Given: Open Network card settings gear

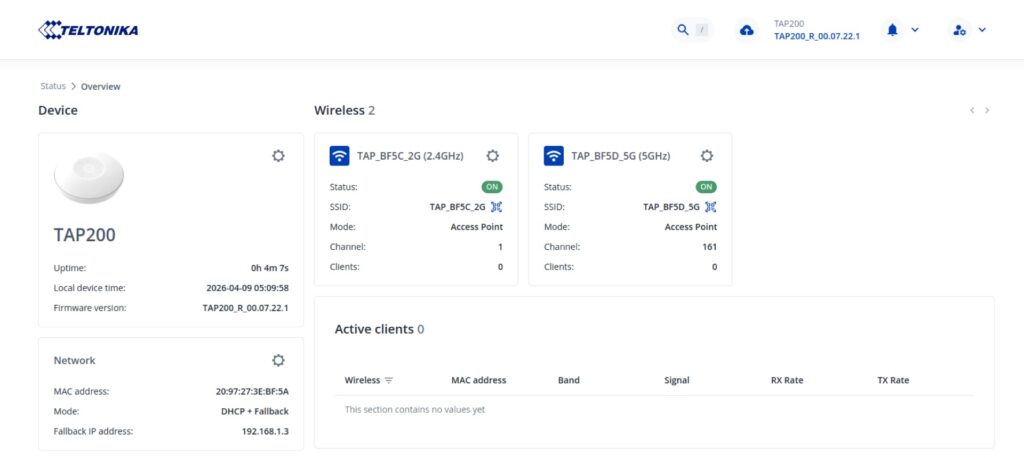Looking at the screenshot, I should [x=278, y=360].
